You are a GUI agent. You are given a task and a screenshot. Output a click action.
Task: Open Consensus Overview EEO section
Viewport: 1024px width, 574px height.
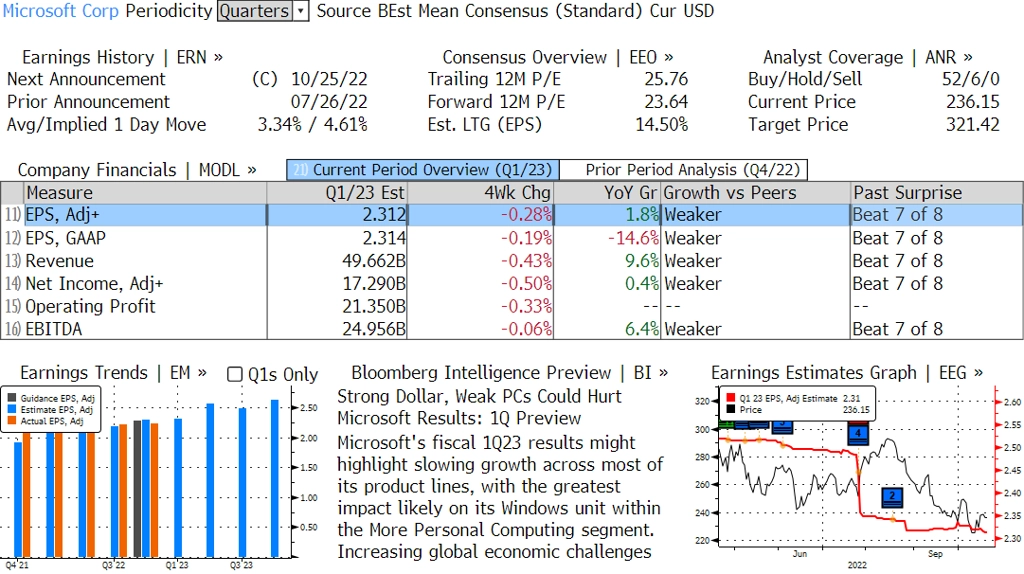click(558, 57)
